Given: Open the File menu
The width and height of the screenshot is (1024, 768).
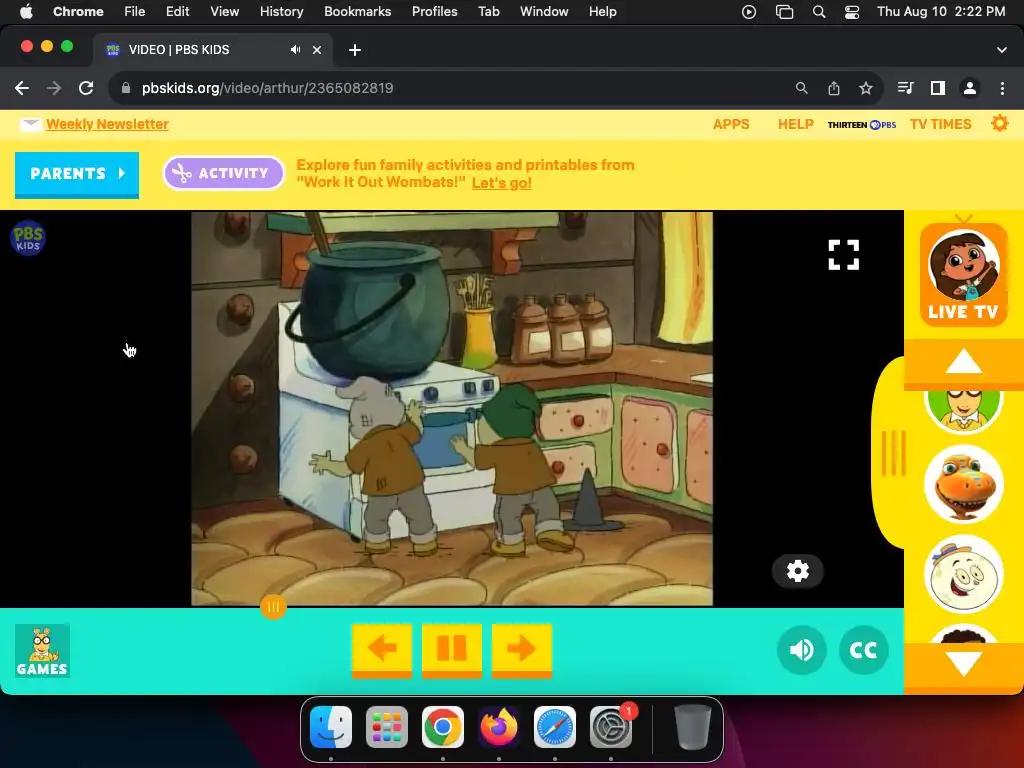Looking at the screenshot, I should point(135,11).
